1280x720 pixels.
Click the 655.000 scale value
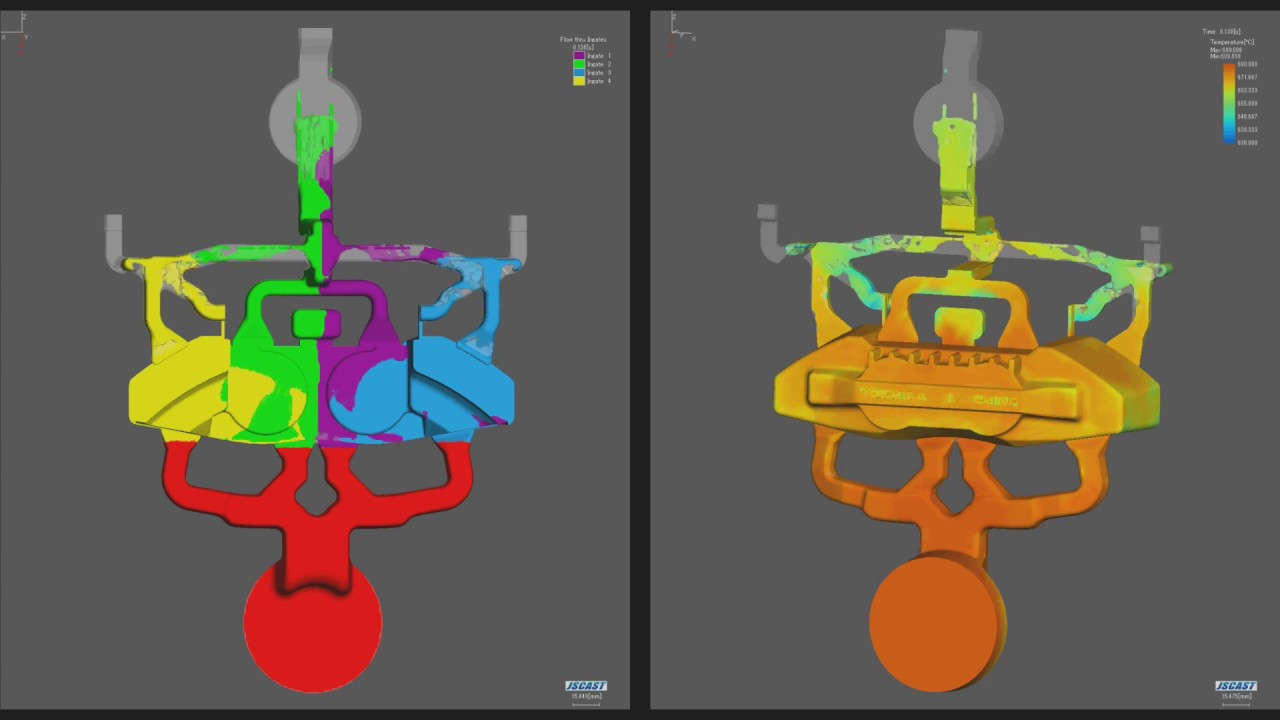click(1247, 103)
